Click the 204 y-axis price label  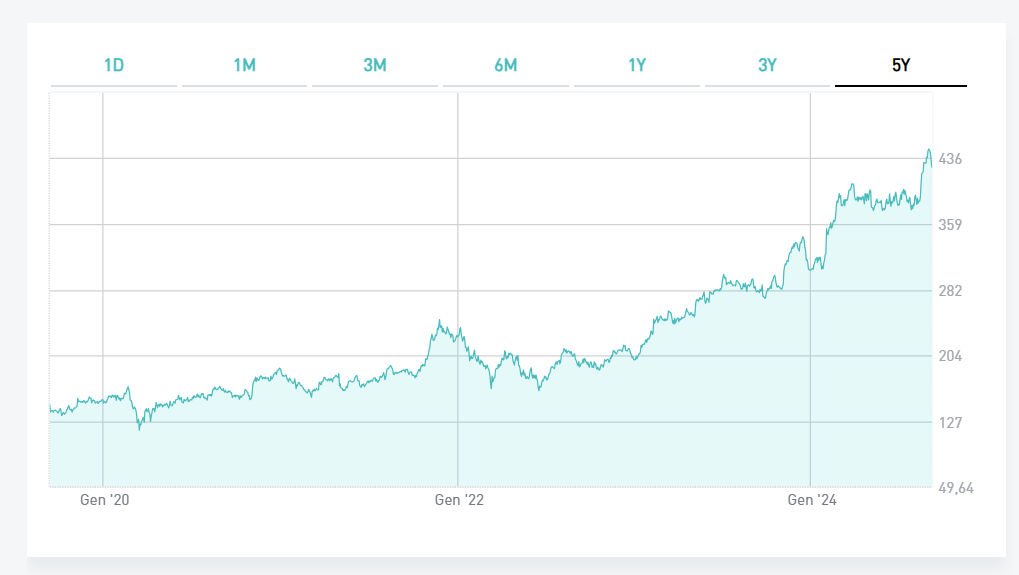pos(950,357)
